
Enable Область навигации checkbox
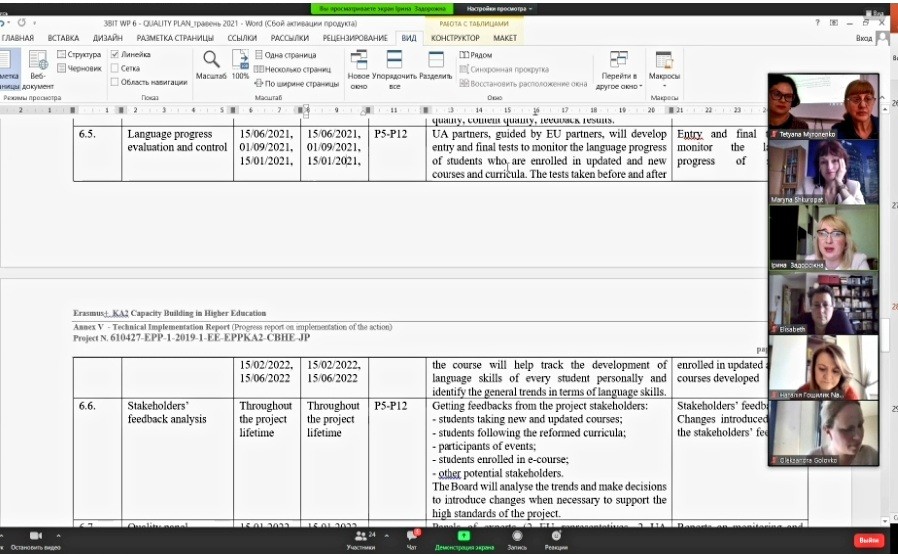point(116,82)
